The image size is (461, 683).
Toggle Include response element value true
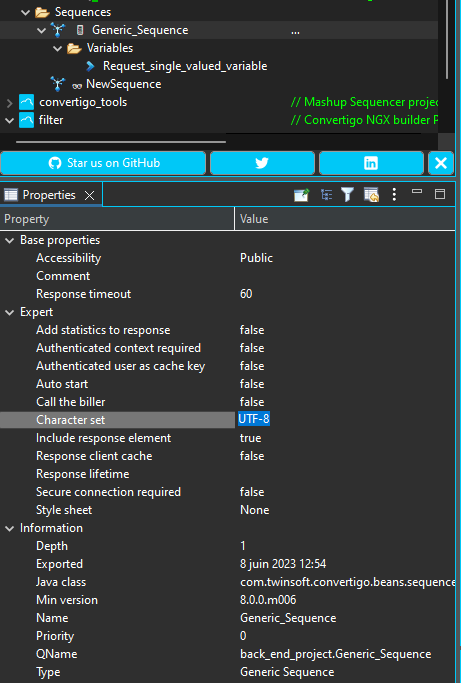pos(251,438)
